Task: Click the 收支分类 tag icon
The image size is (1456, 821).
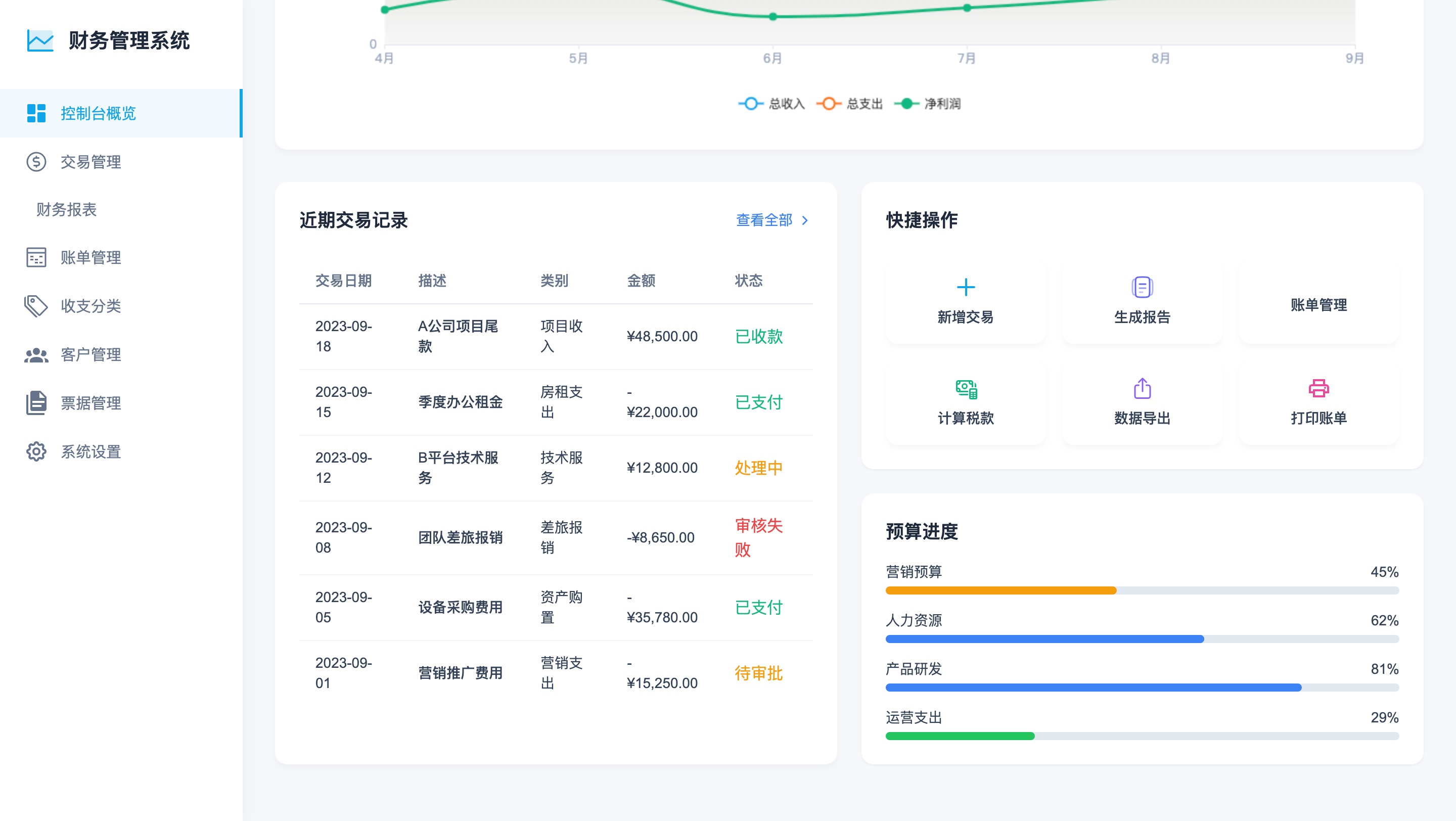Action: click(x=36, y=306)
